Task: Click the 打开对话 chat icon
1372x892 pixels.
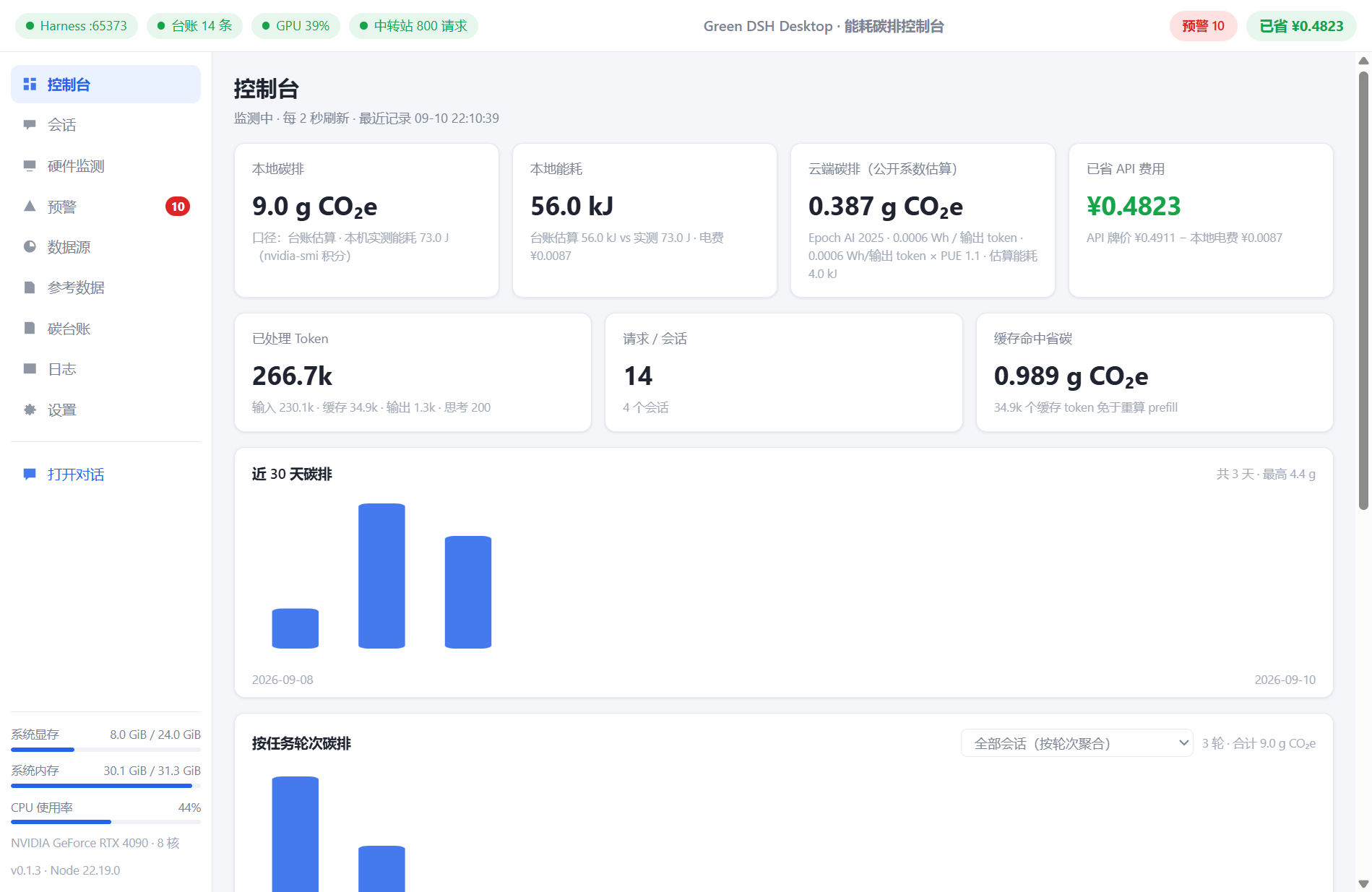Action: pyautogui.click(x=30, y=475)
